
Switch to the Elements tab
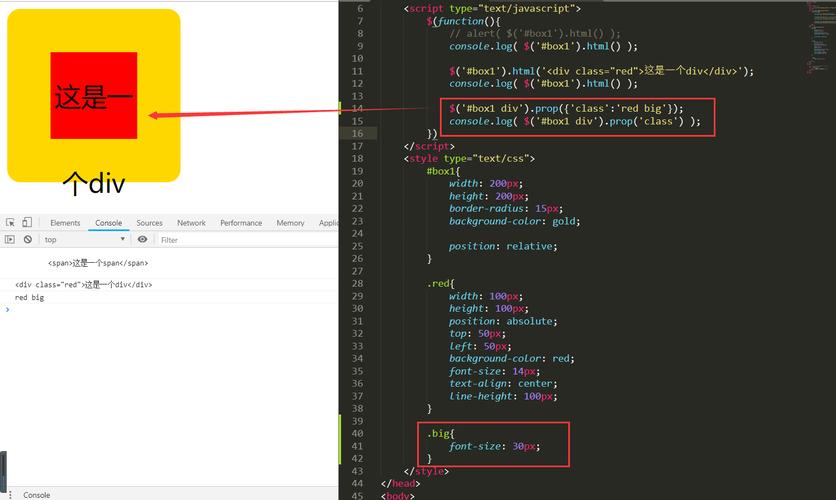point(65,223)
